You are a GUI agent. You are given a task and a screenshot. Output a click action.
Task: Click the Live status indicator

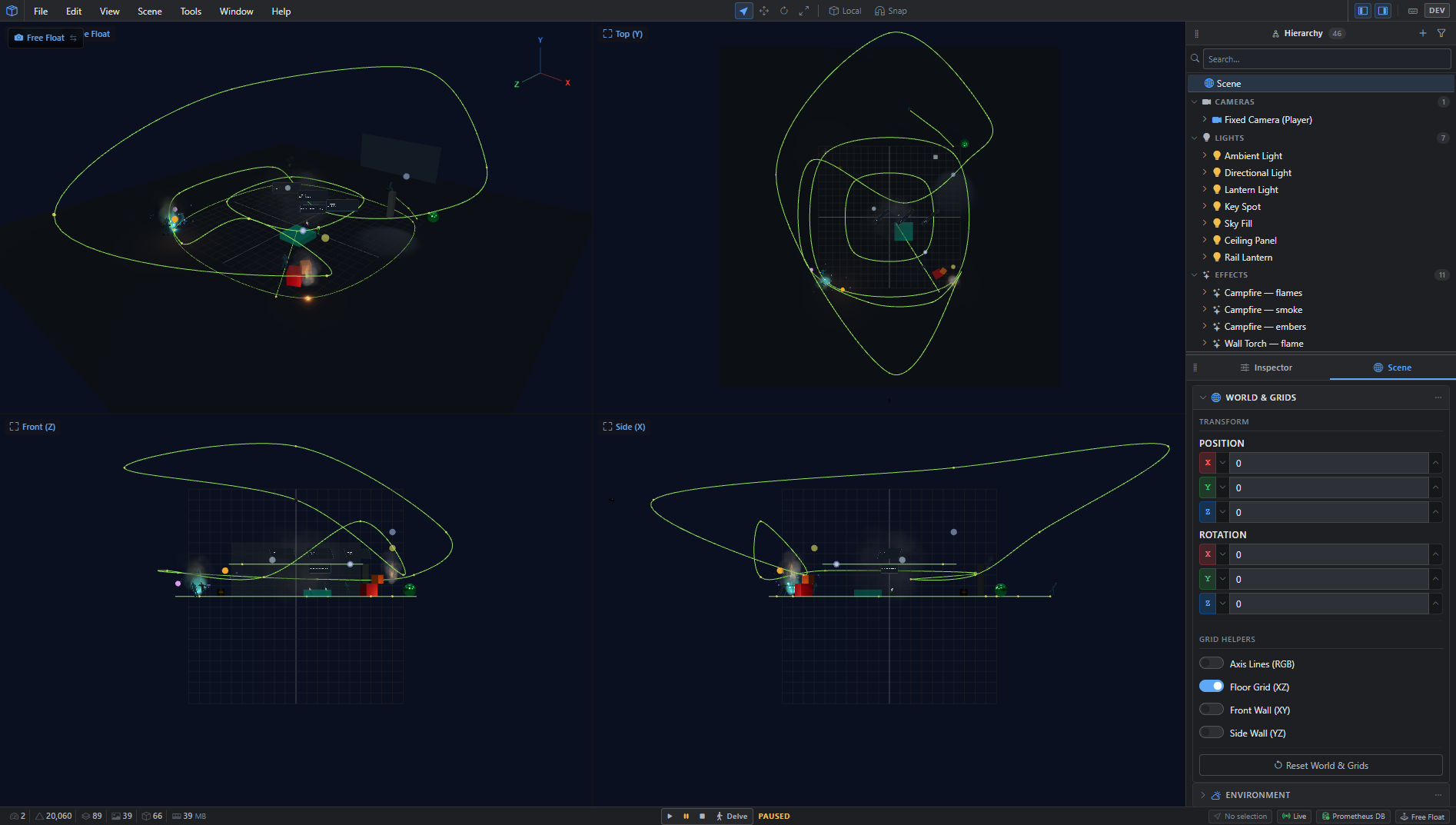coord(1295,817)
